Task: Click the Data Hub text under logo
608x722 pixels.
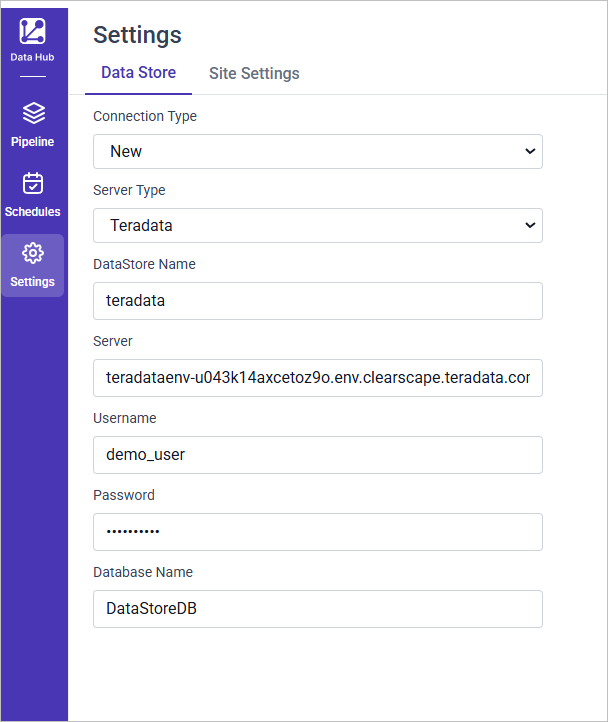Action: pos(33,57)
